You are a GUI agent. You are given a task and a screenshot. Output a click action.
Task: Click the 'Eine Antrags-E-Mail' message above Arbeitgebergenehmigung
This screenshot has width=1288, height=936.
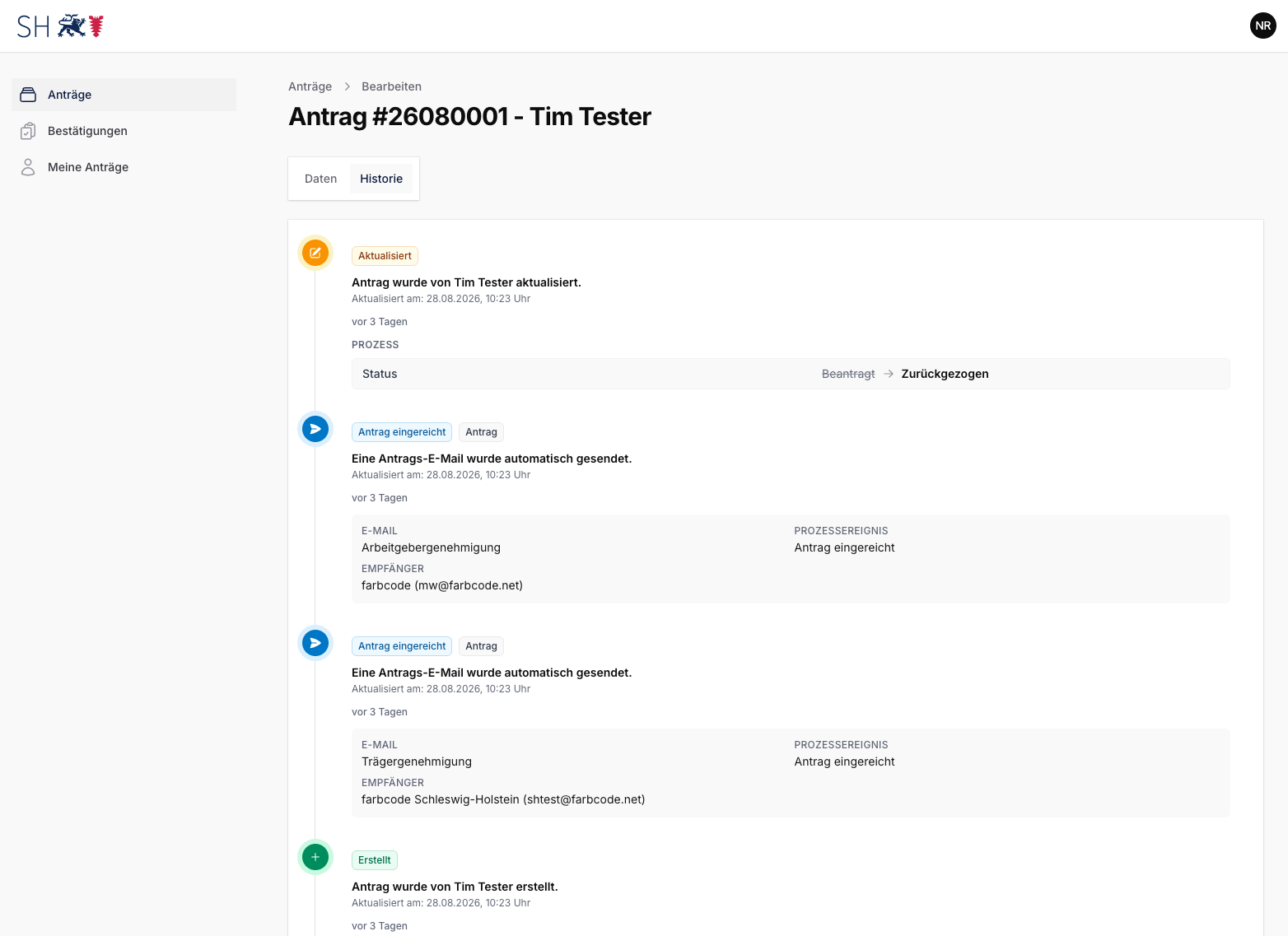tap(492, 459)
